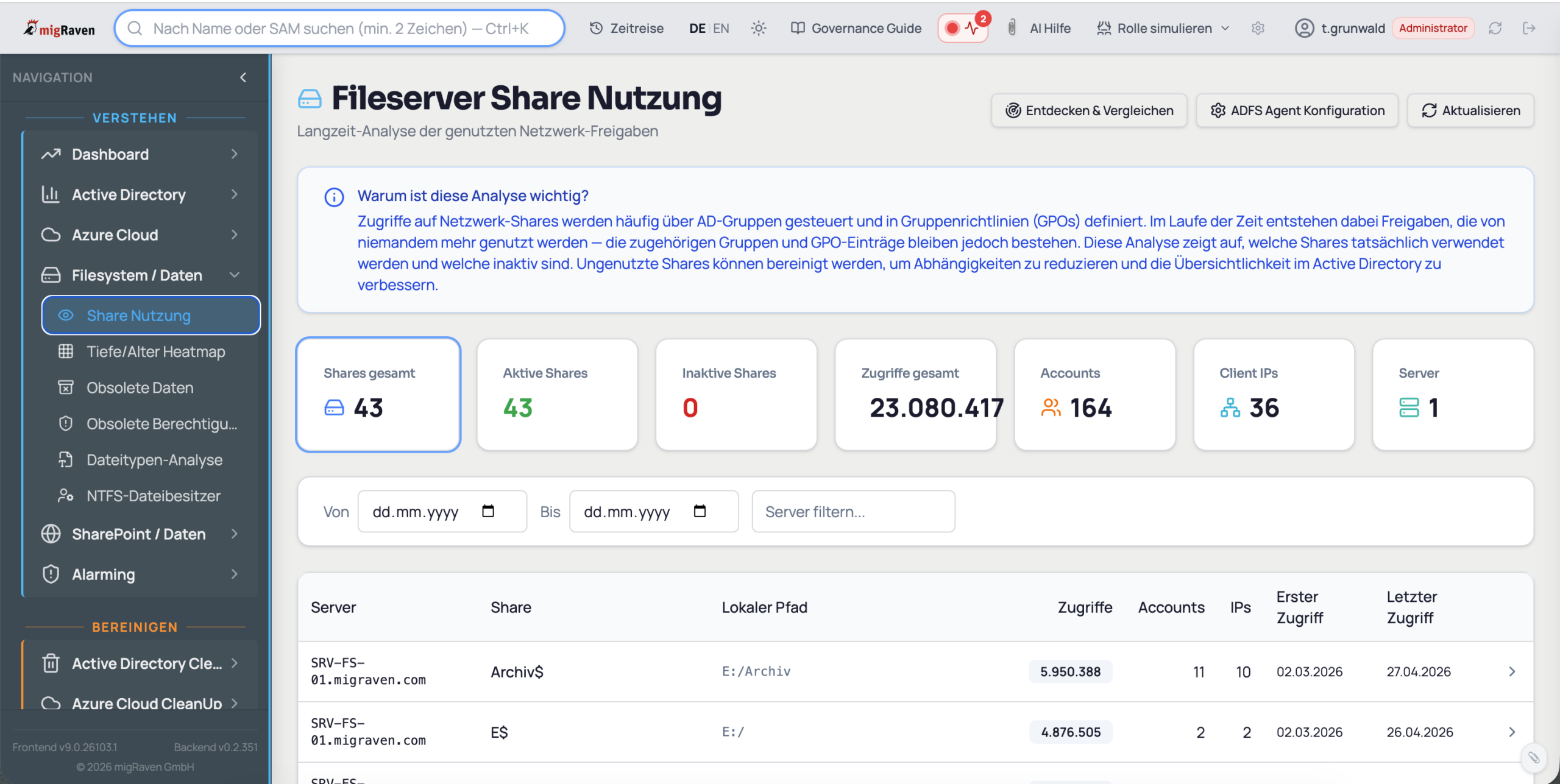Open calendar picker in Von date field
Viewport: 1560px width, 784px height.
point(487,511)
